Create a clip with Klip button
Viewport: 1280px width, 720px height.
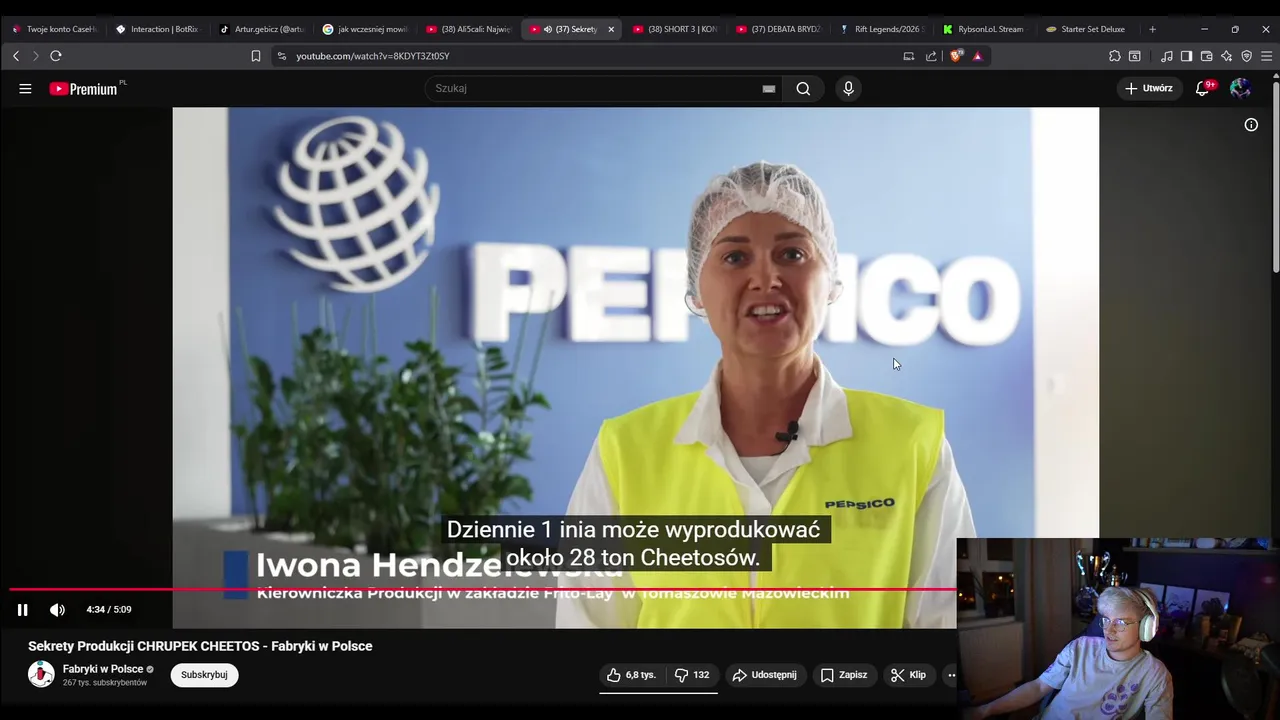click(908, 675)
